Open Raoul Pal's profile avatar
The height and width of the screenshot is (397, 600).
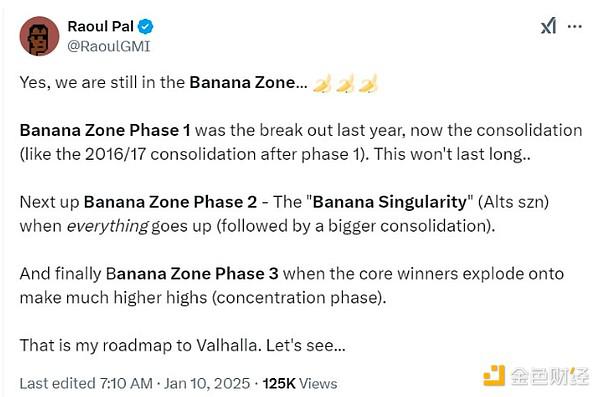pyautogui.click(x=39, y=36)
